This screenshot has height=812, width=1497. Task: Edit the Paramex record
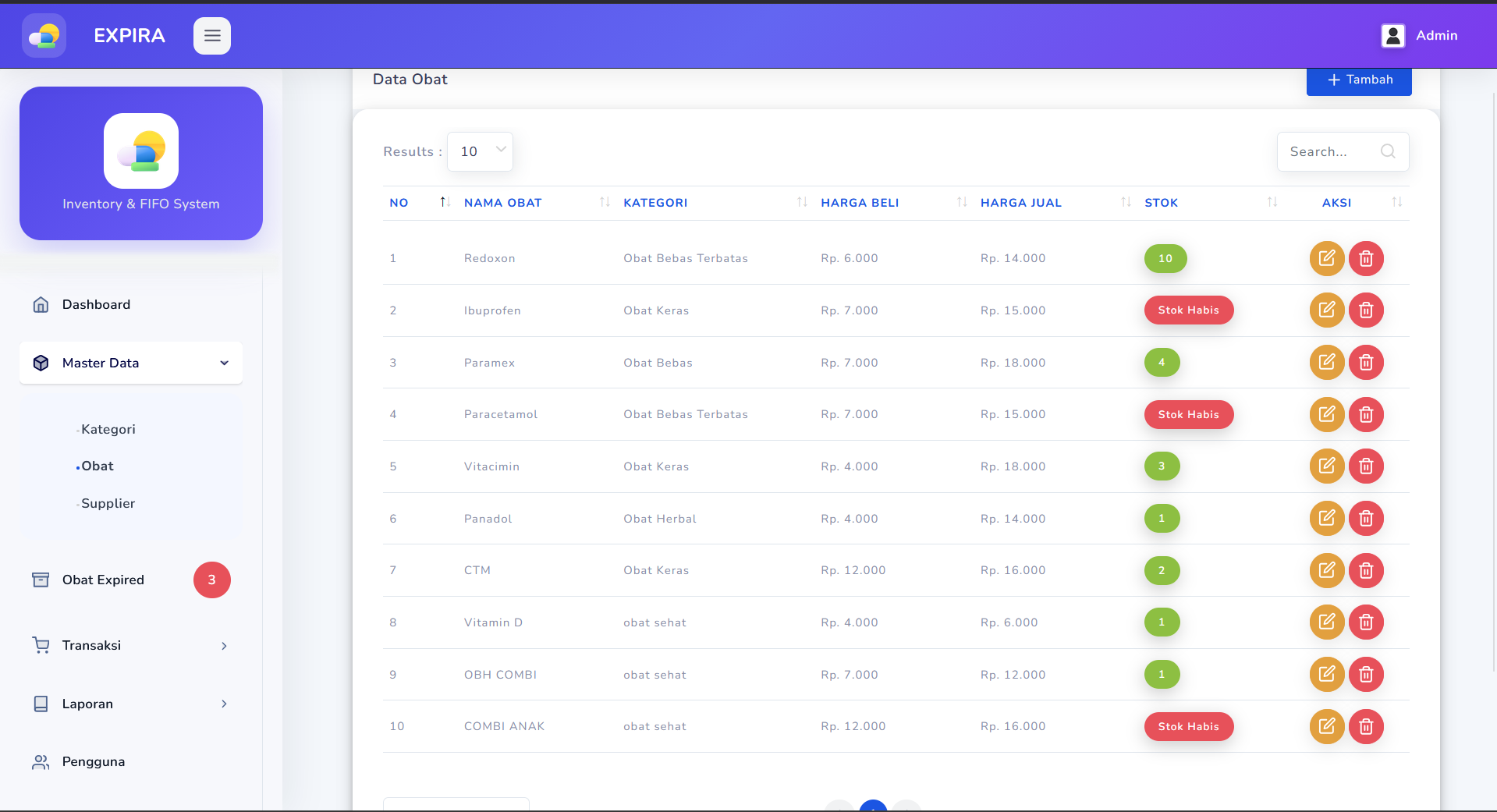pos(1327,363)
